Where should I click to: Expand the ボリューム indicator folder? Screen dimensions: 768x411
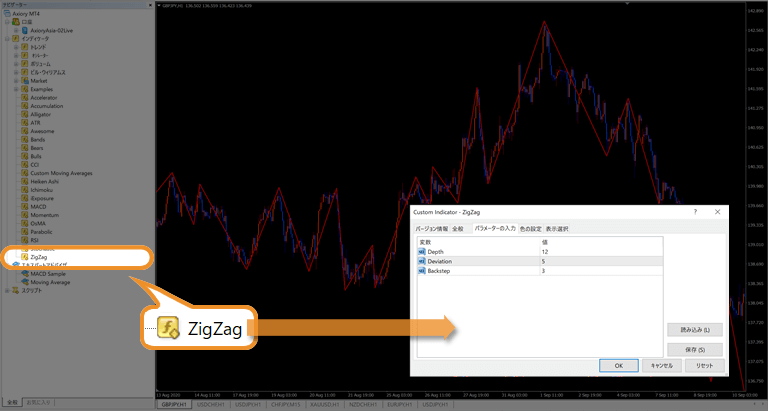click(15, 64)
